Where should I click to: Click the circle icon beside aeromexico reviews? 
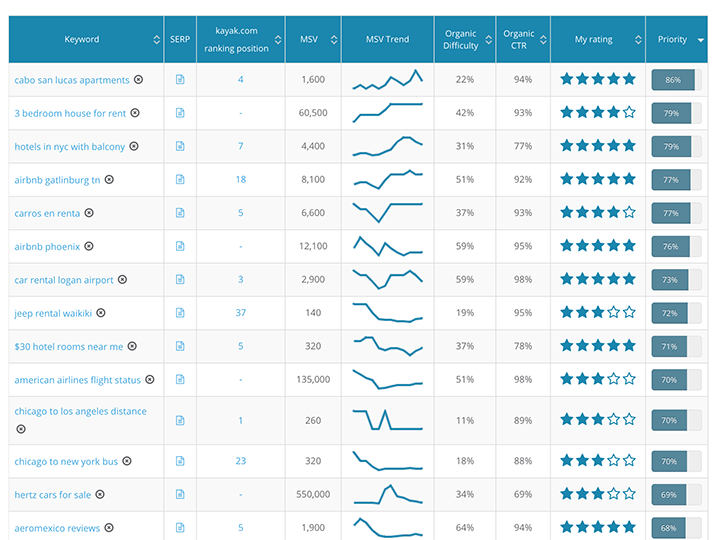(109, 528)
